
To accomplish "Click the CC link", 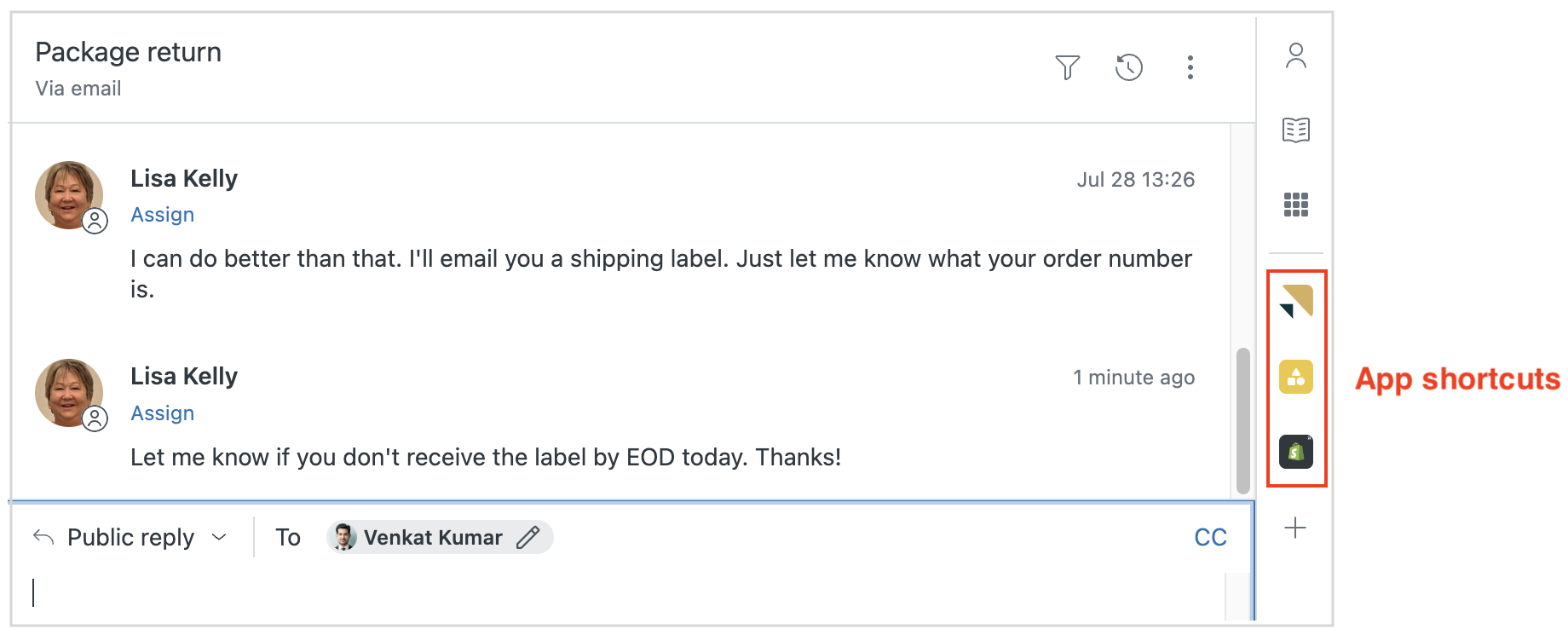I will click(1210, 537).
